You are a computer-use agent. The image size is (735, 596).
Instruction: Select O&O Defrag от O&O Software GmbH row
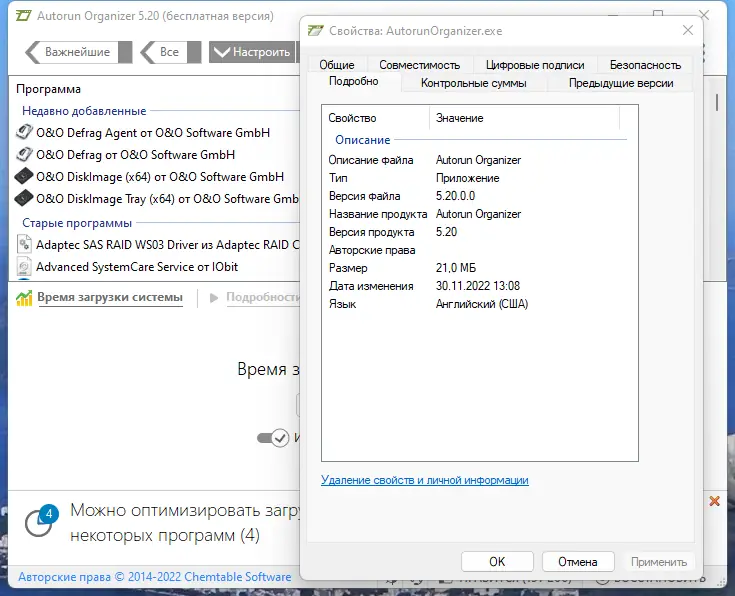coord(155,155)
